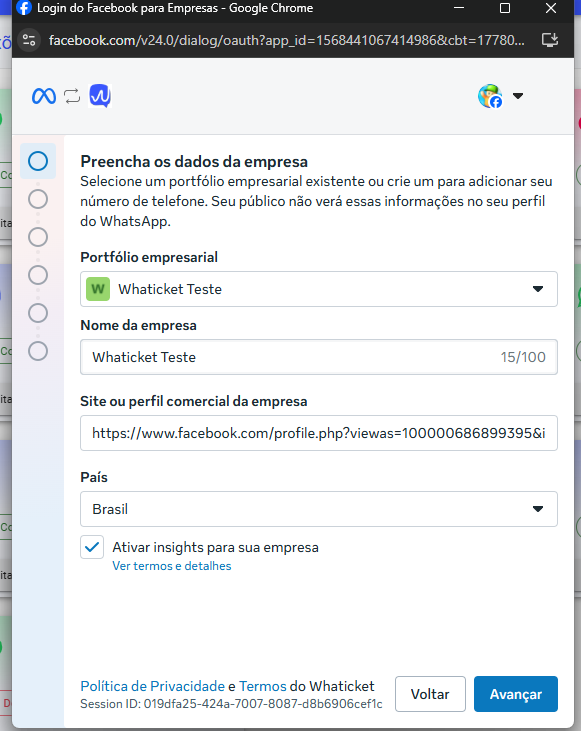Screen dimensions: 581x731
Task: Open the Termos link
Action: 263,686
